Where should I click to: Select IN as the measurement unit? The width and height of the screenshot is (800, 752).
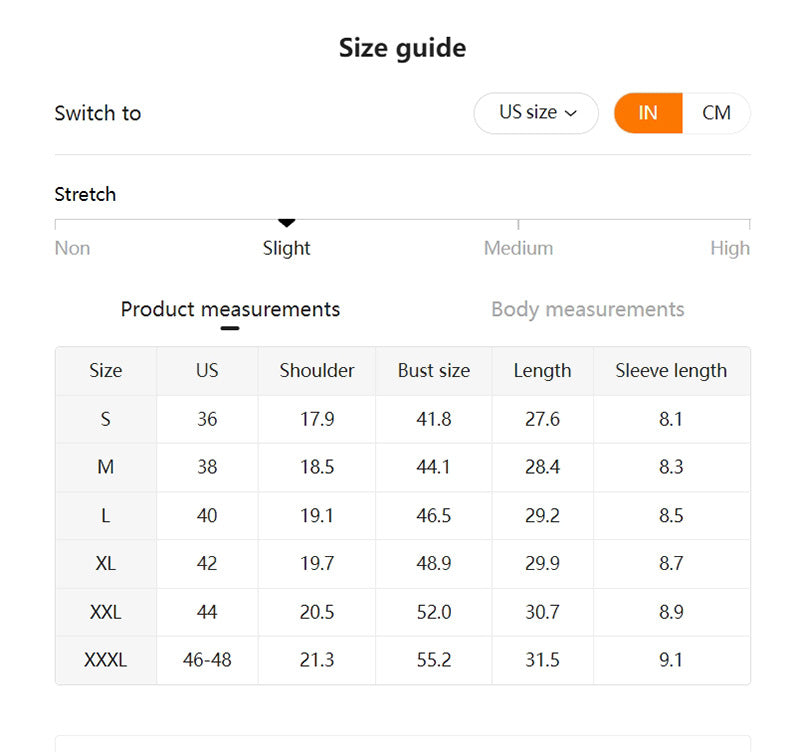click(647, 113)
